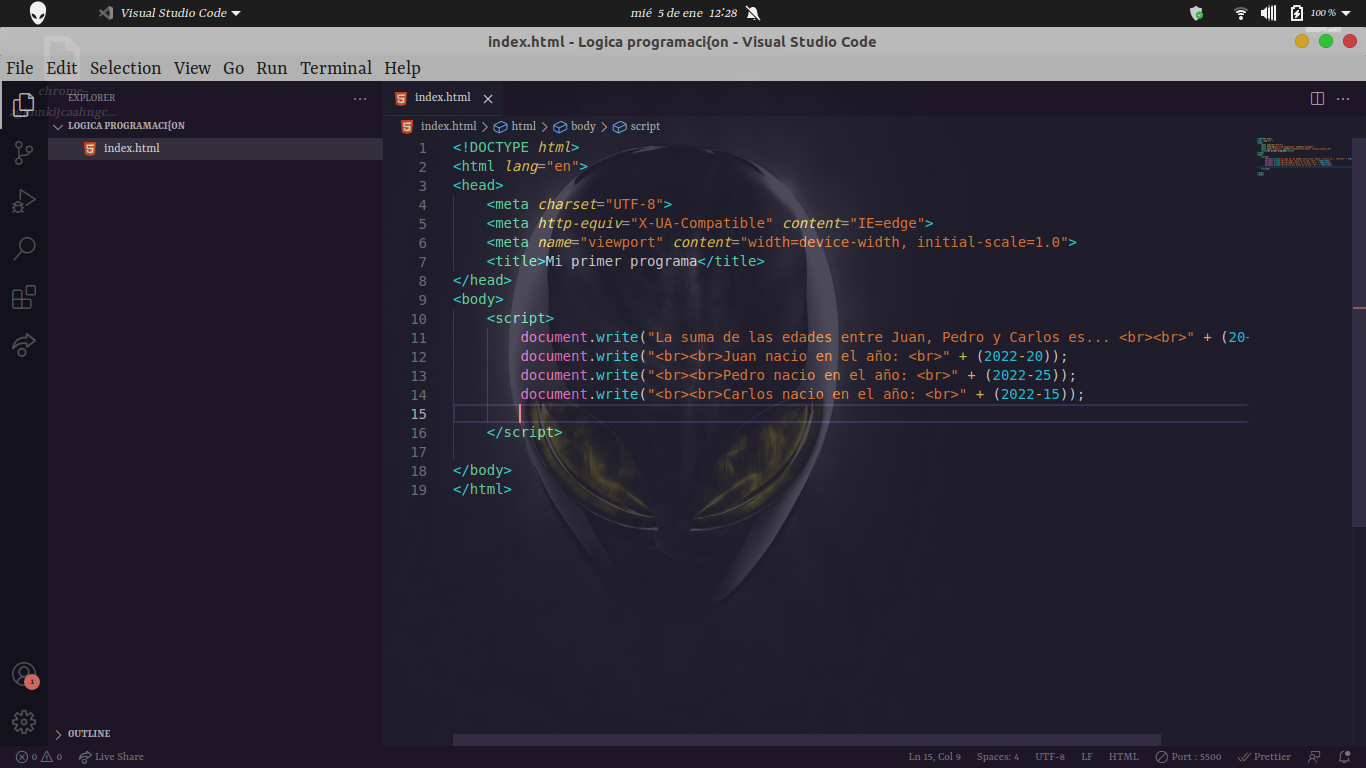
Task: Open the Terminal menu
Action: click(x=336, y=68)
